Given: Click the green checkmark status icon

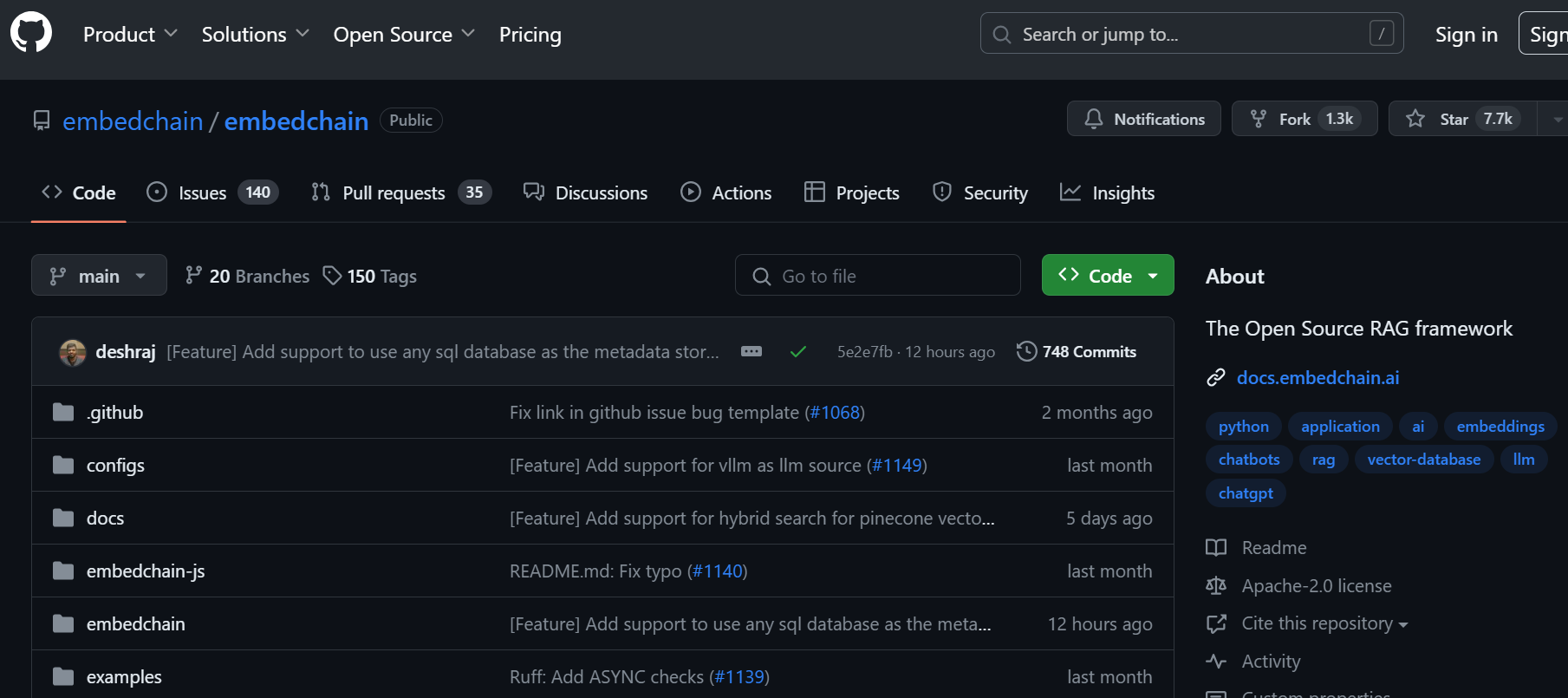Looking at the screenshot, I should [798, 352].
